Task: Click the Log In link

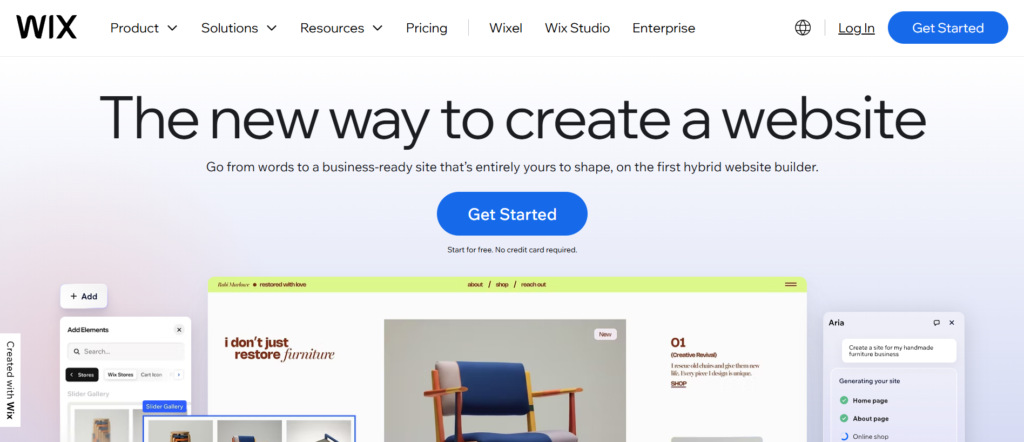Action: click(x=856, y=28)
